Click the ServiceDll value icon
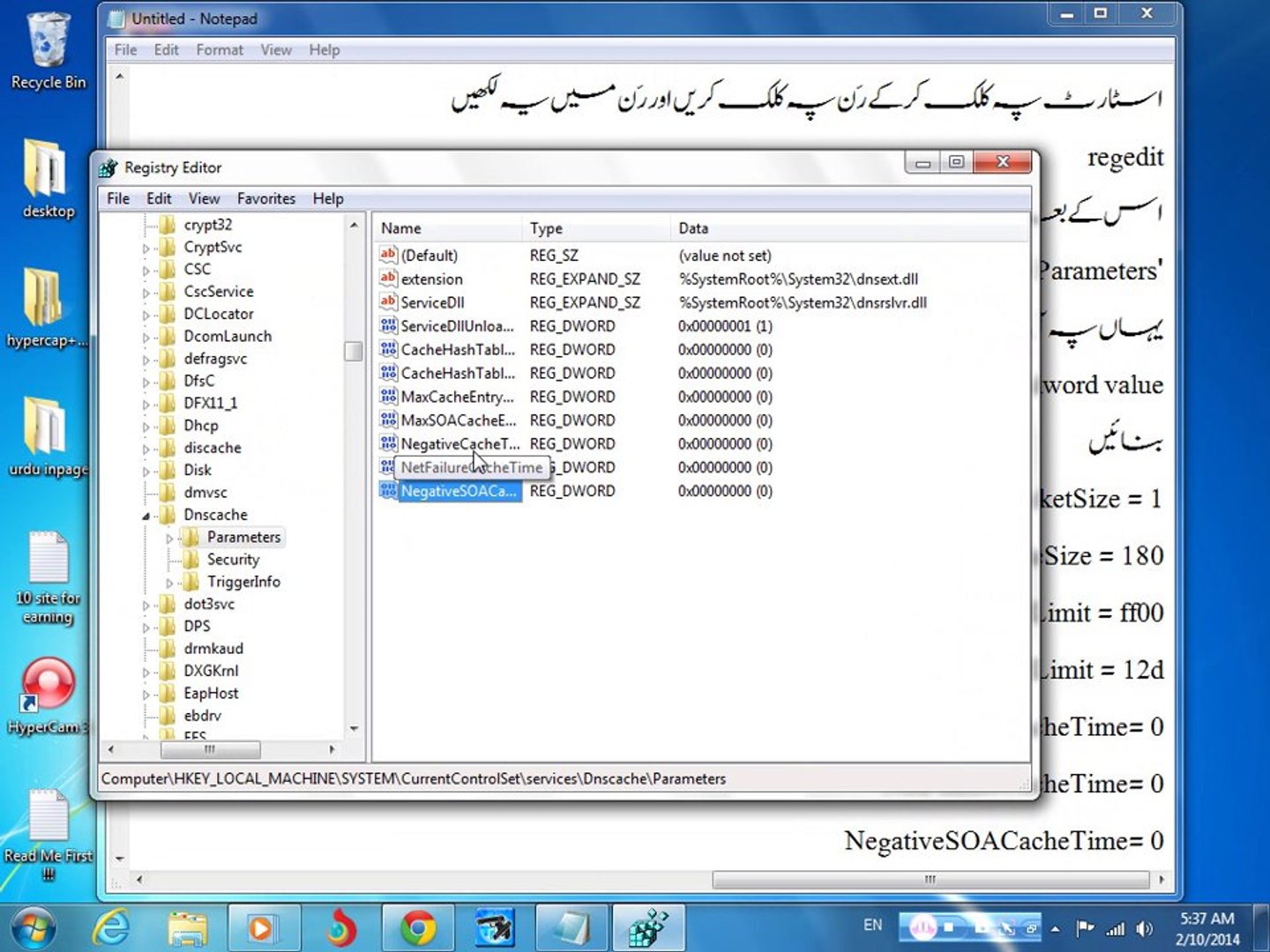Viewport: 1270px width, 952px height. [x=388, y=301]
